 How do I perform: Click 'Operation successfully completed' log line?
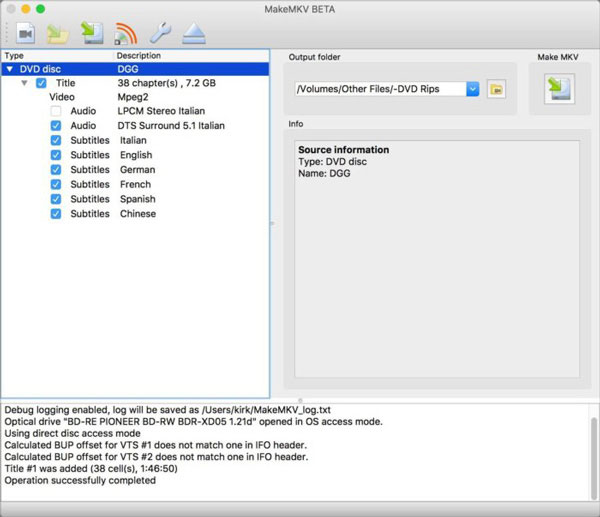tap(80, 480)
